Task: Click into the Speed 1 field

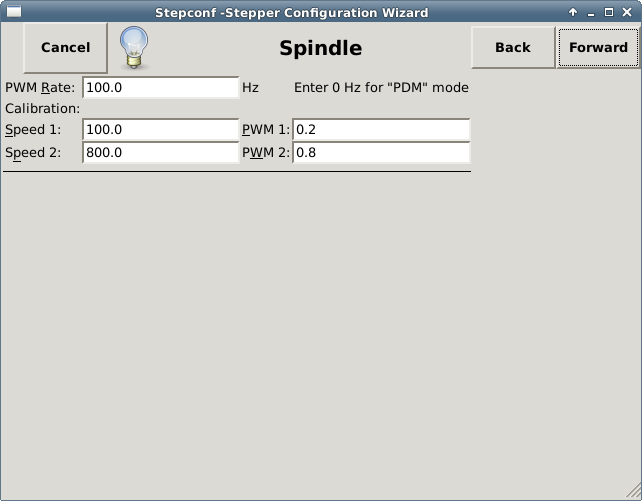Action: click(x=160, y=130)
